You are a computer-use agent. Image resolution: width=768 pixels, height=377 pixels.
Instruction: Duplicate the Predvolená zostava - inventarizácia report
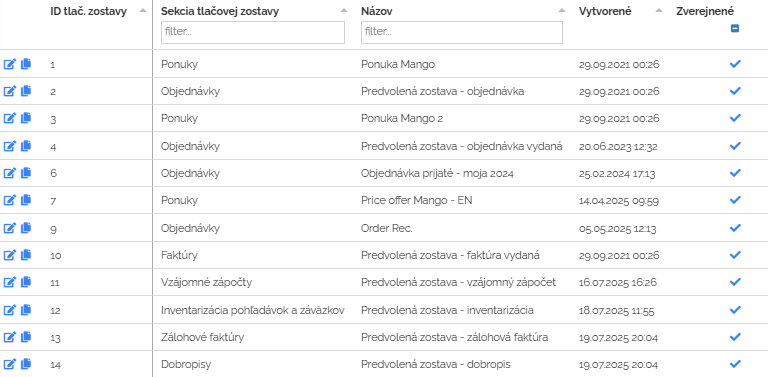pyautogui.click(x=26, y=309)
